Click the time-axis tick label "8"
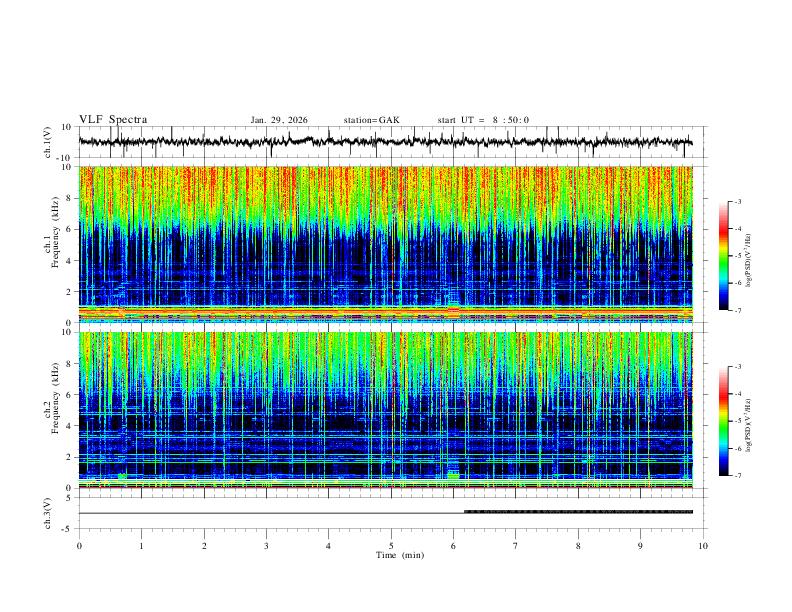This screenshot has height=612, width=792. click(x=578, y=546)
